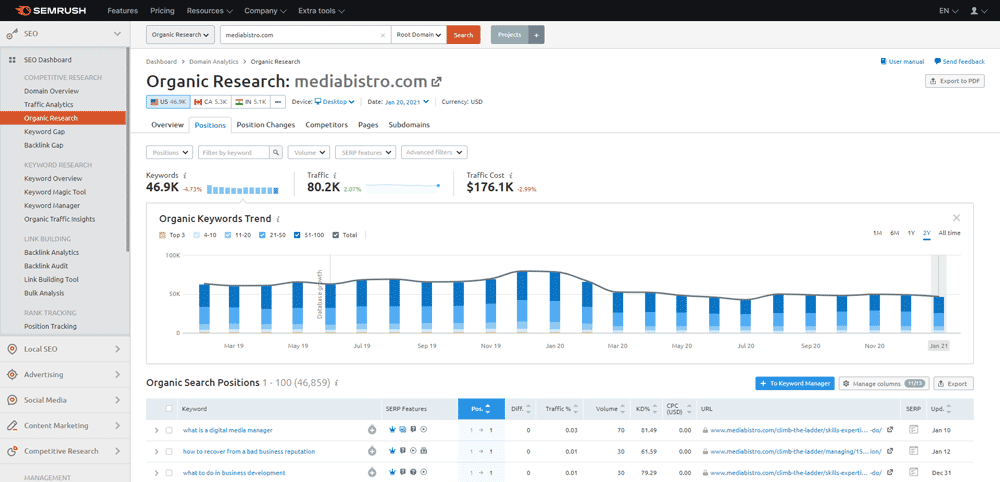
Task: Open User manual link
Action: [x=902, y=62]
